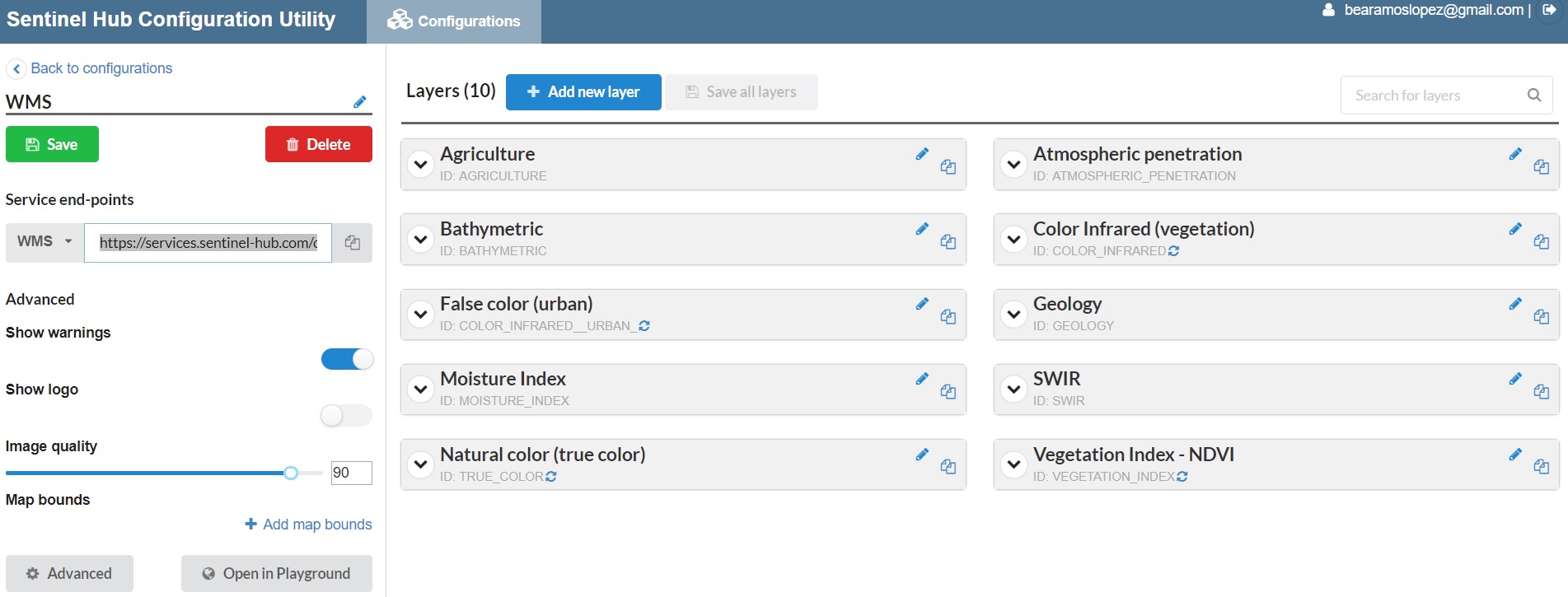The image size is (1568, 597).
Task: Expand the Moisture Index layer
Action: click(x=421, y=389)
